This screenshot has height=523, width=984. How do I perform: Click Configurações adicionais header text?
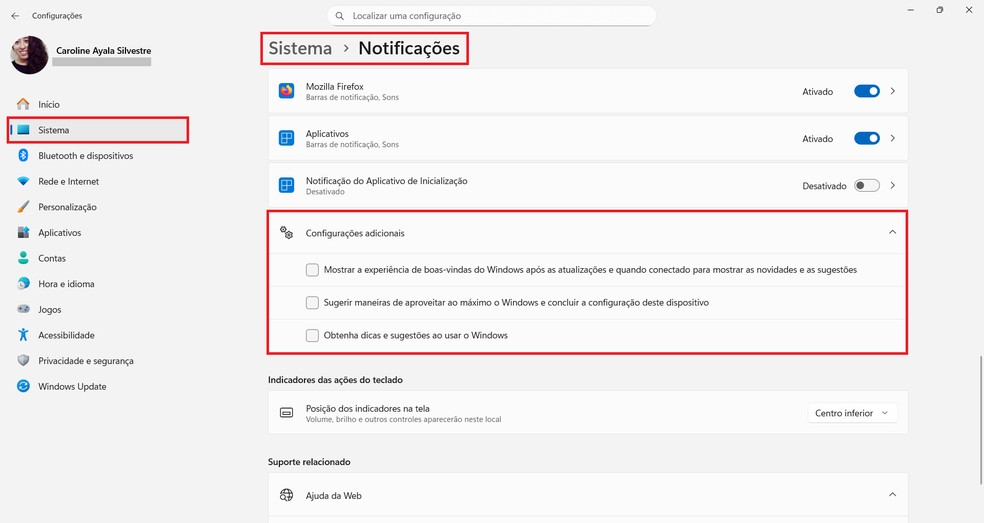pos(355,233)
